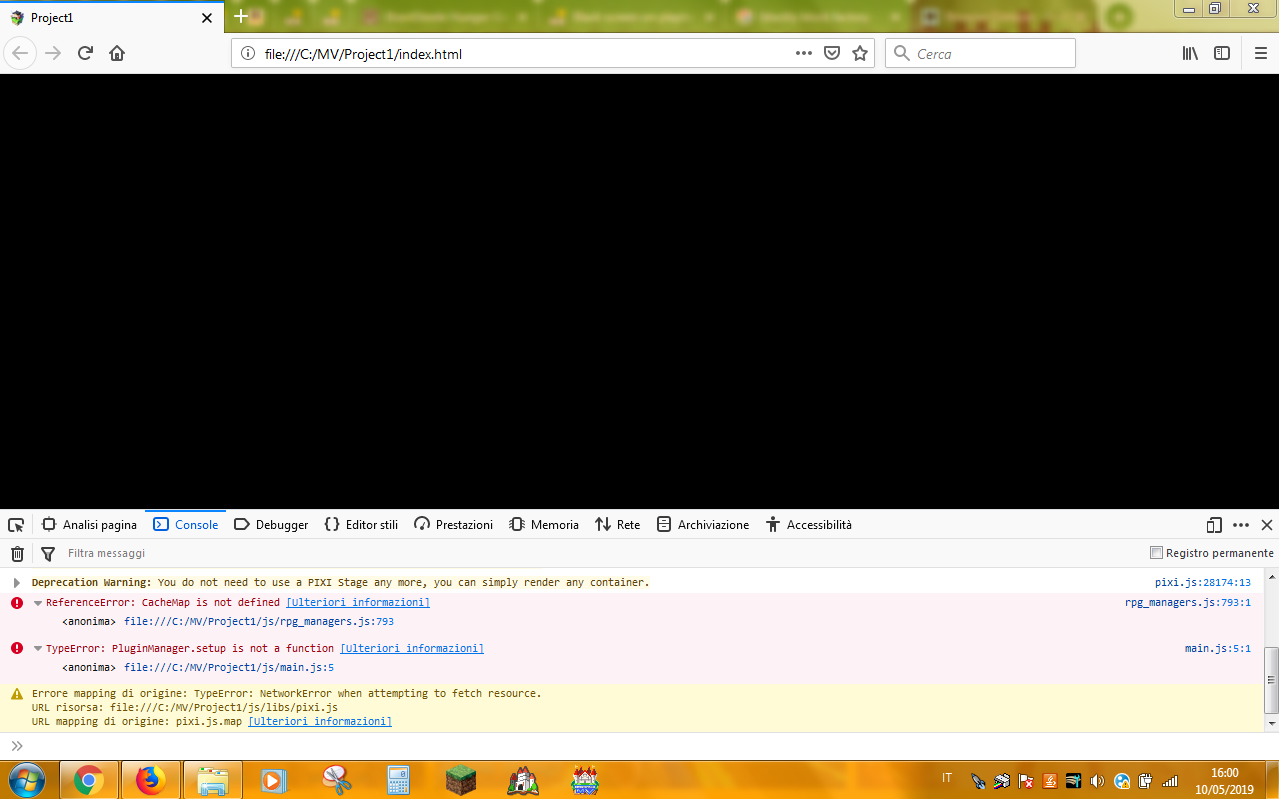Switch to Firefox in the taskbar
This screenshot has height=799, width=1279.
151,780
